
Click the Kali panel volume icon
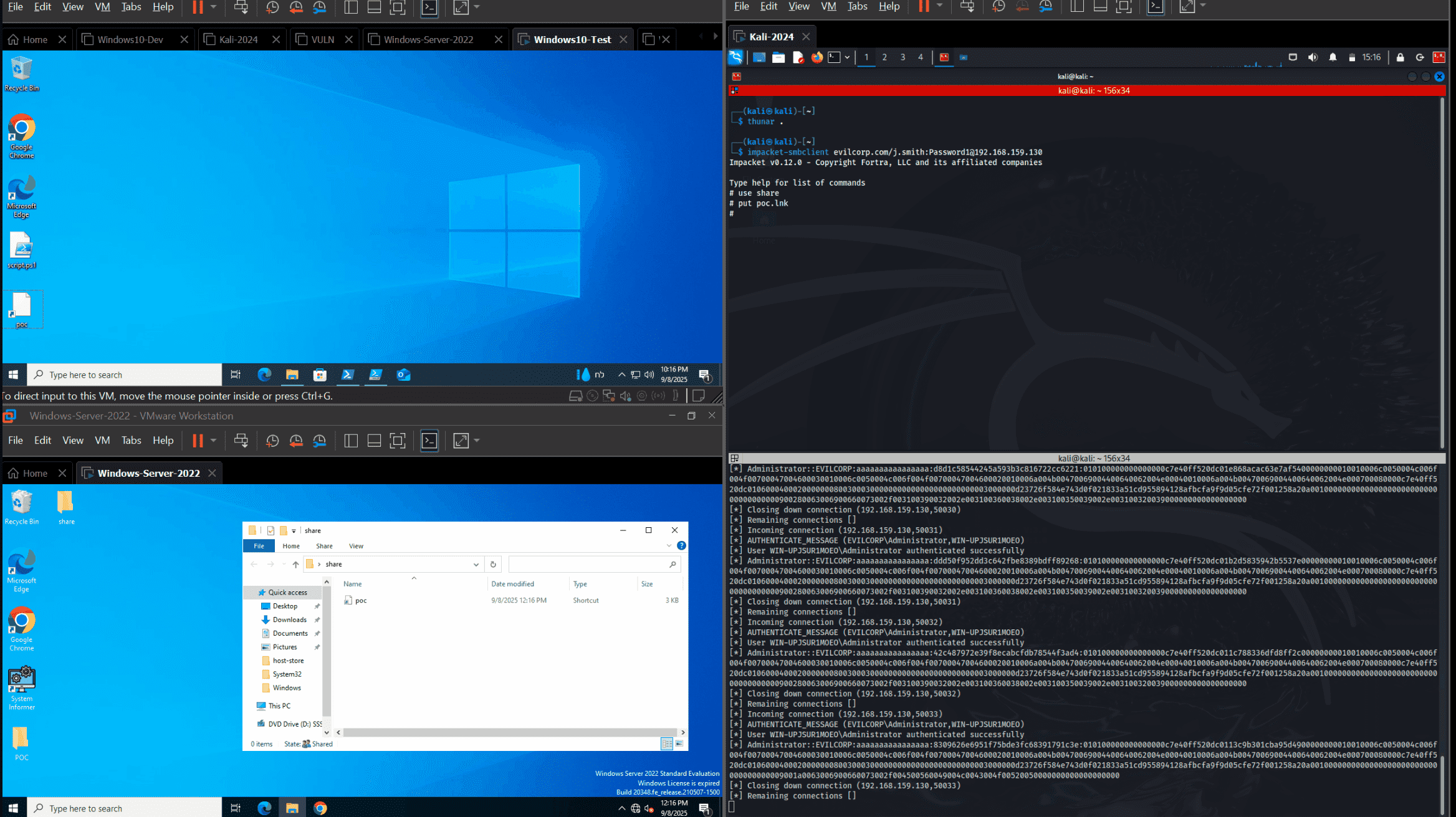point(1313,57)
